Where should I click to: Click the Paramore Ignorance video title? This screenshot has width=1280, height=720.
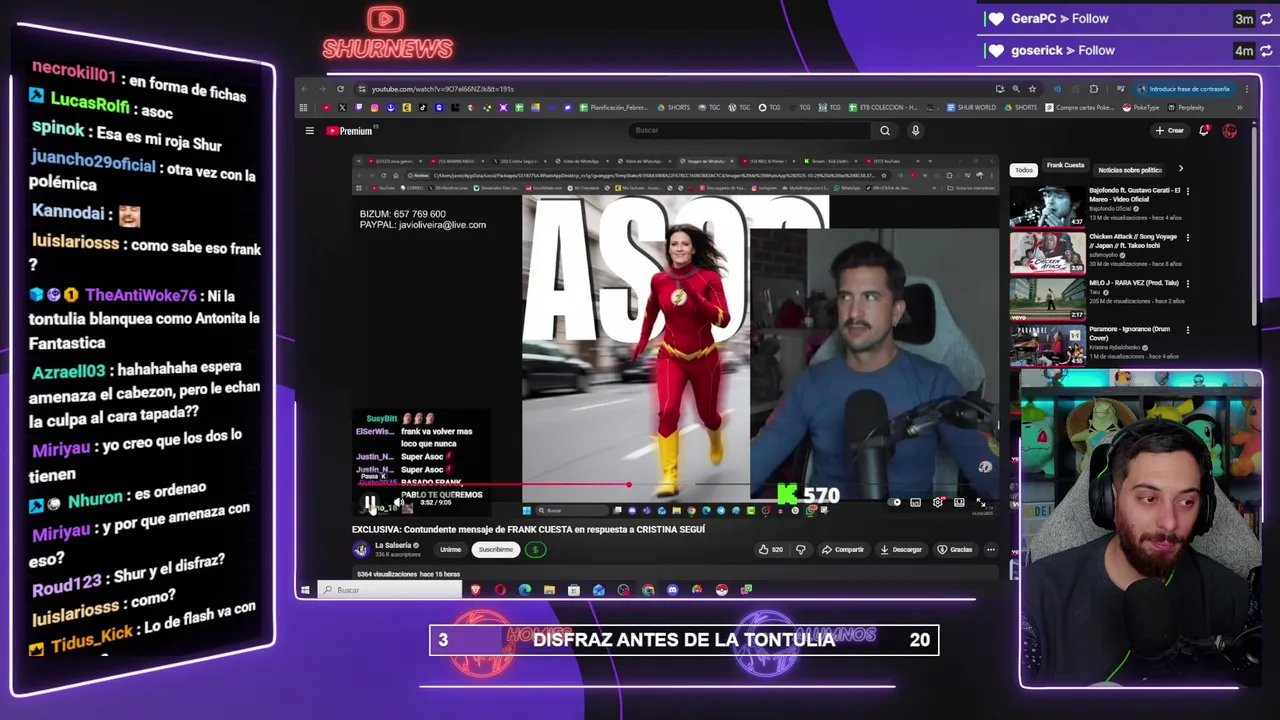click(x=1129, y=333)
